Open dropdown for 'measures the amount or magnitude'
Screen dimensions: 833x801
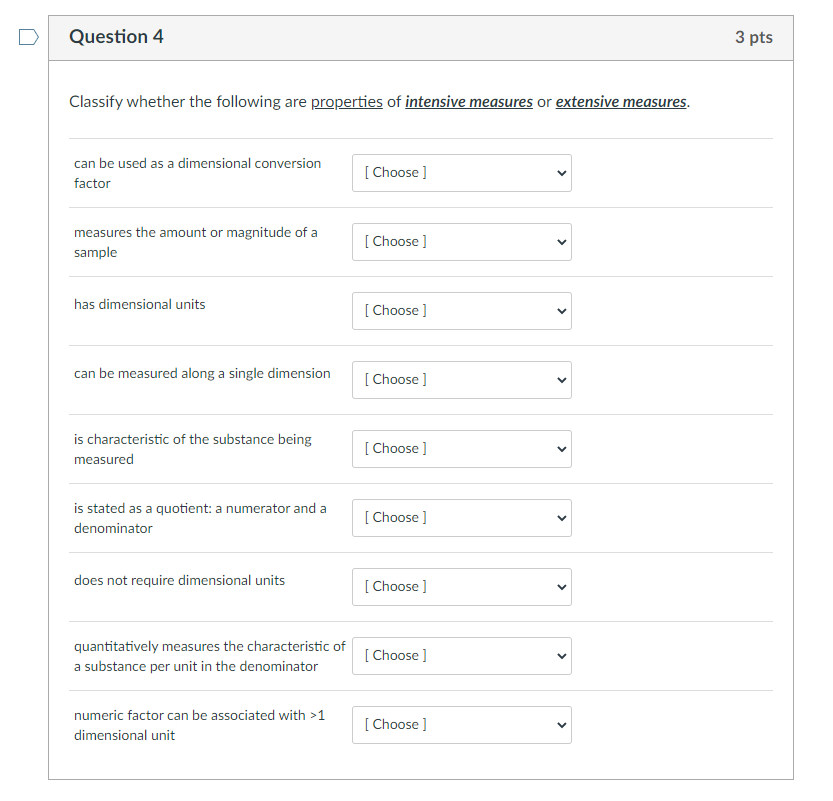(x=461, y=241)
